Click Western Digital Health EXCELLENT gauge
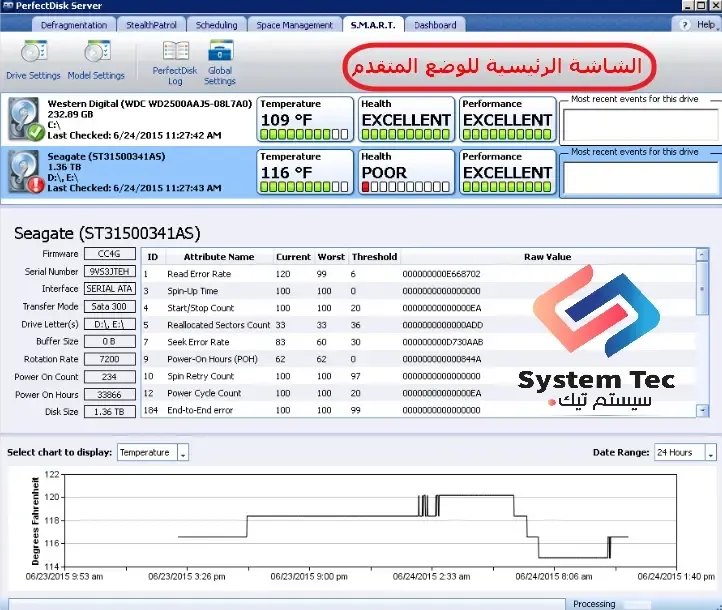This screenshot has height=610, width=722. point(406,119)
